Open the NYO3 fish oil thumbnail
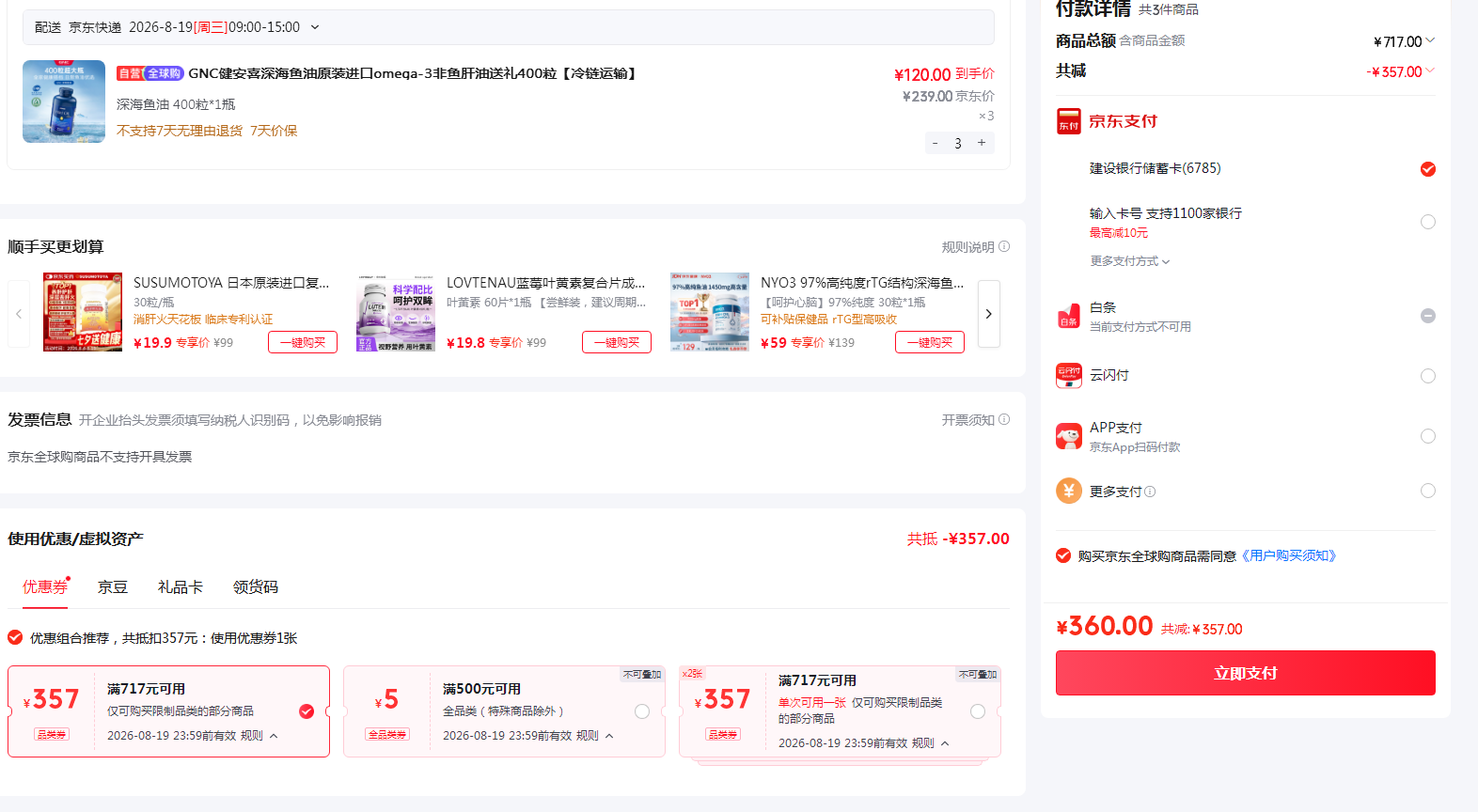 coord(710,312)
